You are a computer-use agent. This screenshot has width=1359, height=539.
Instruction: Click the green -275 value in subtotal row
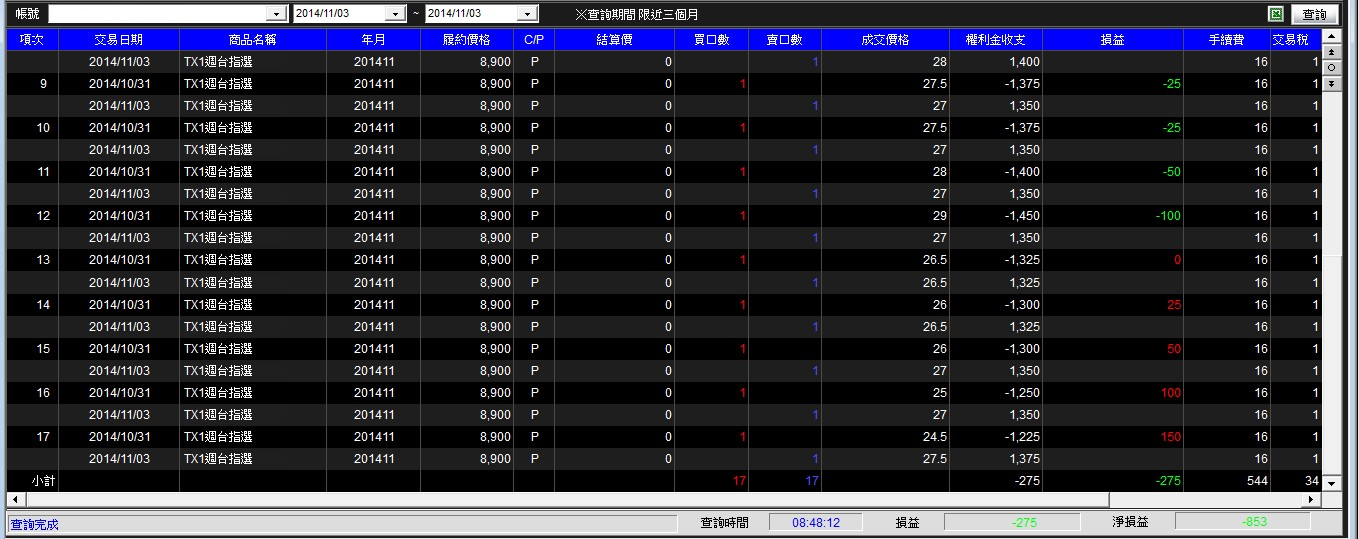(1168, 481)
